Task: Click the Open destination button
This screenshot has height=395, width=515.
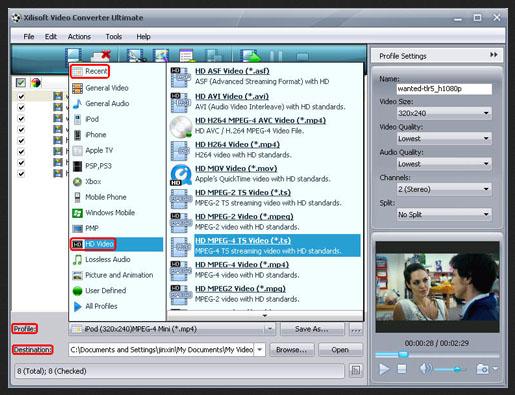Action: pyautogui.click(x=340, y=350)
